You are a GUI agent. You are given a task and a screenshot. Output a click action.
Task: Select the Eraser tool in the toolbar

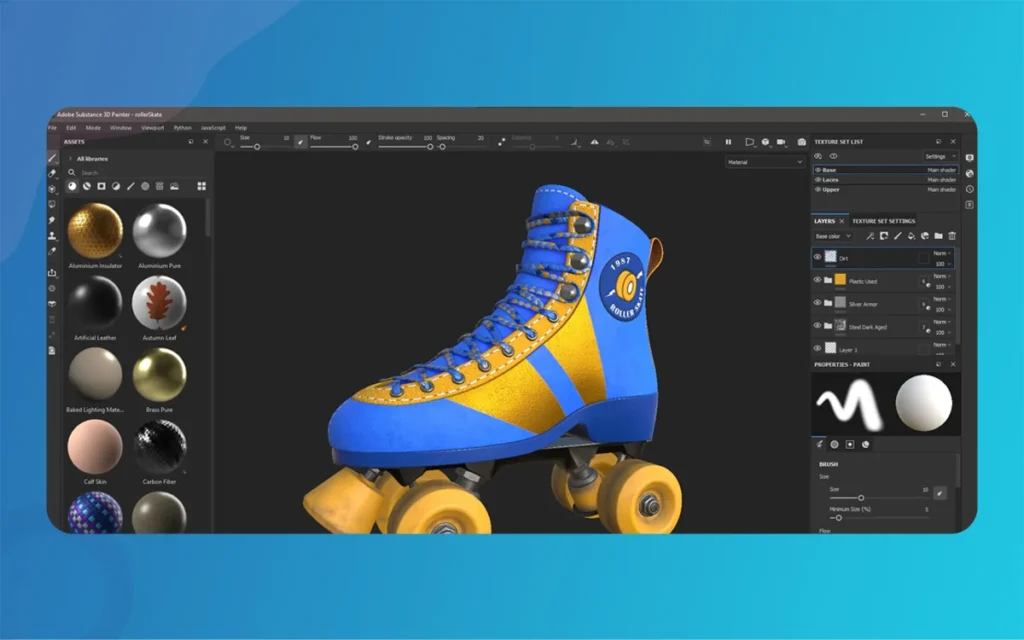pos(52,173)
